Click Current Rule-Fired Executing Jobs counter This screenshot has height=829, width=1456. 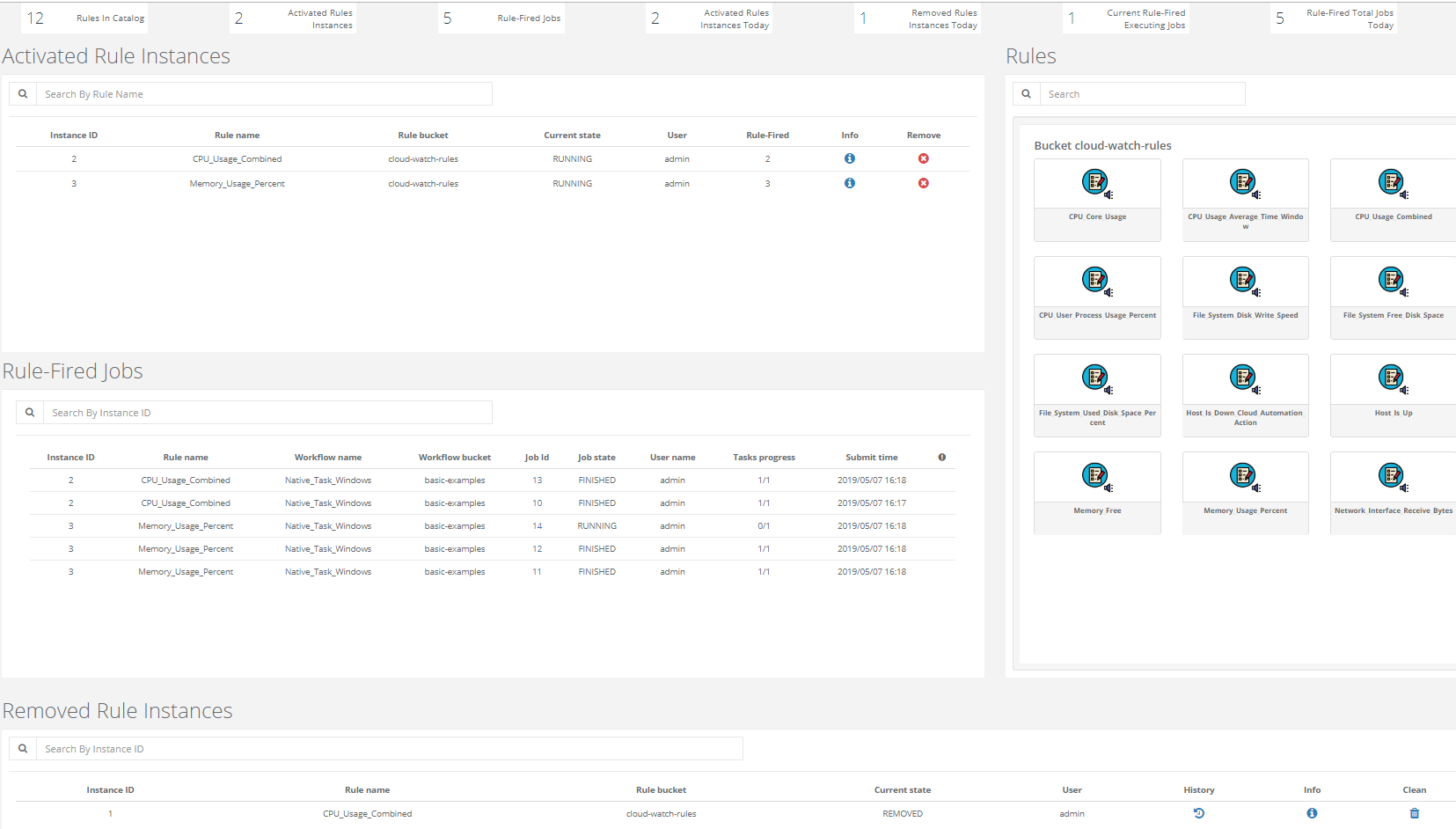pos(1126,18)
